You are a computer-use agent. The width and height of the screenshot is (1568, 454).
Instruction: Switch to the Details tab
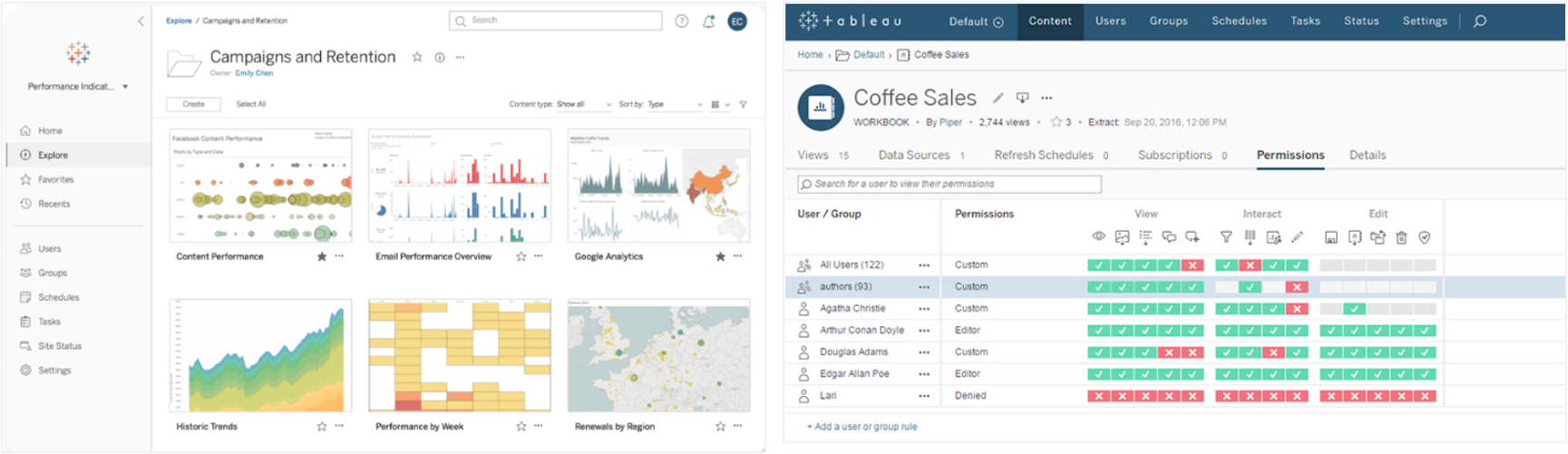[1367, 155]
